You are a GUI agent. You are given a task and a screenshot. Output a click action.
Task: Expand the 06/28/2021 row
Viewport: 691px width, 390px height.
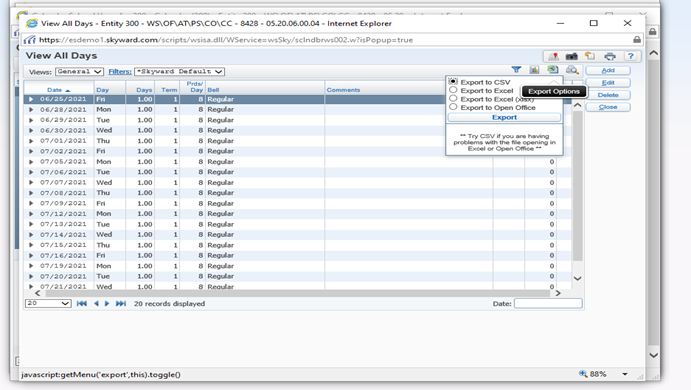(31, 109)
